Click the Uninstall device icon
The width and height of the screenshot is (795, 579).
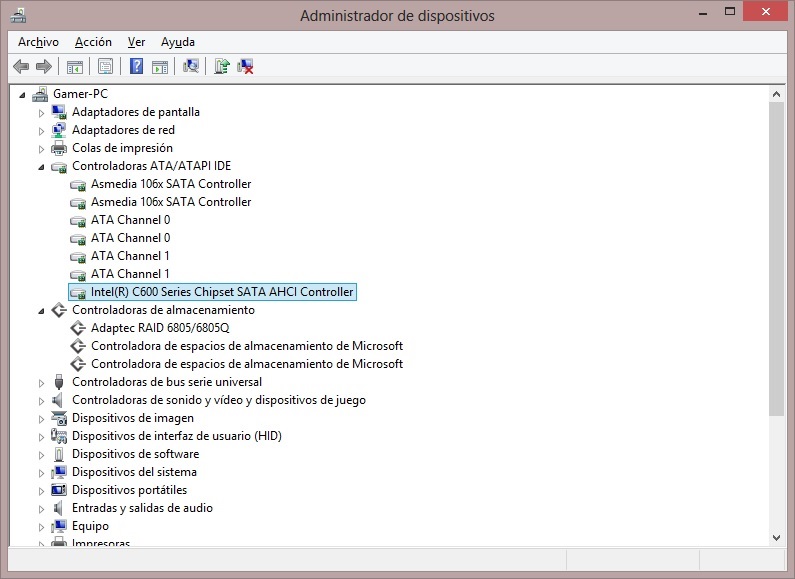point(245,66)
